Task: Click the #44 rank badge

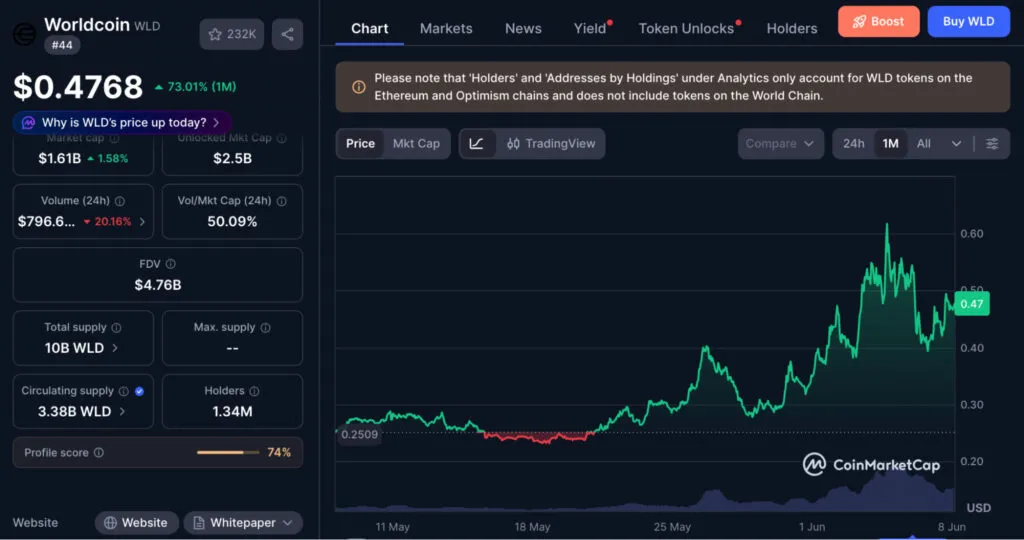Action: 63,45
